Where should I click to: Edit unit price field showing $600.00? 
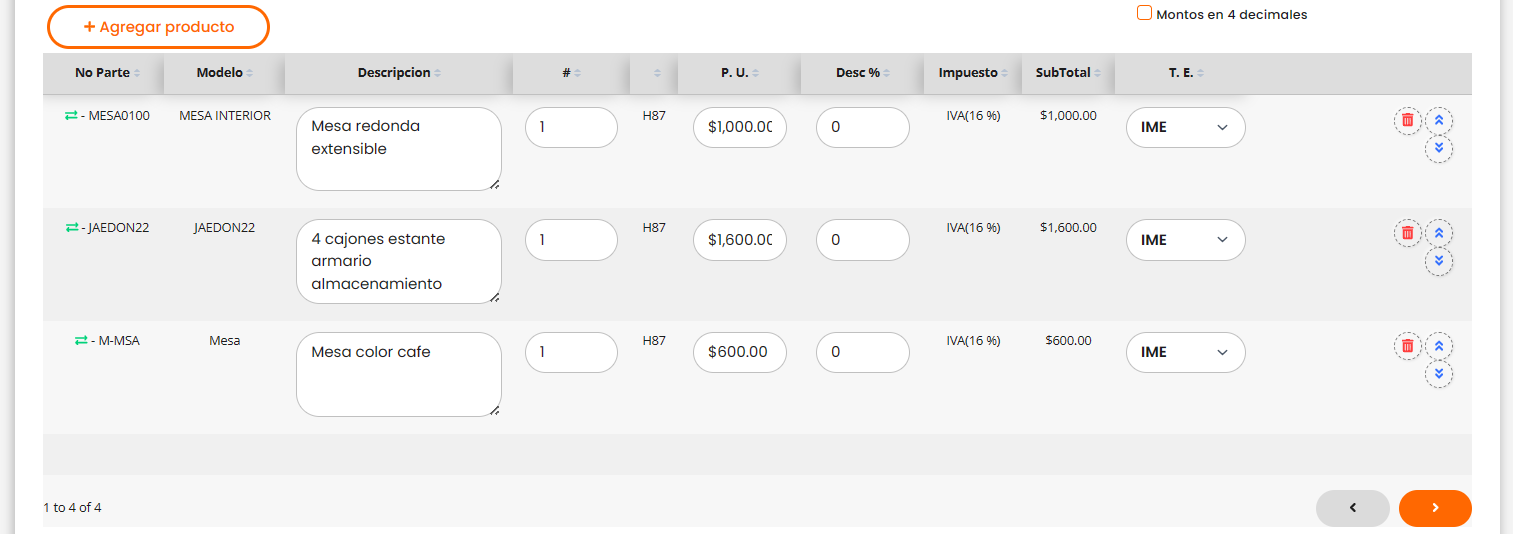[x=739, y=352]
